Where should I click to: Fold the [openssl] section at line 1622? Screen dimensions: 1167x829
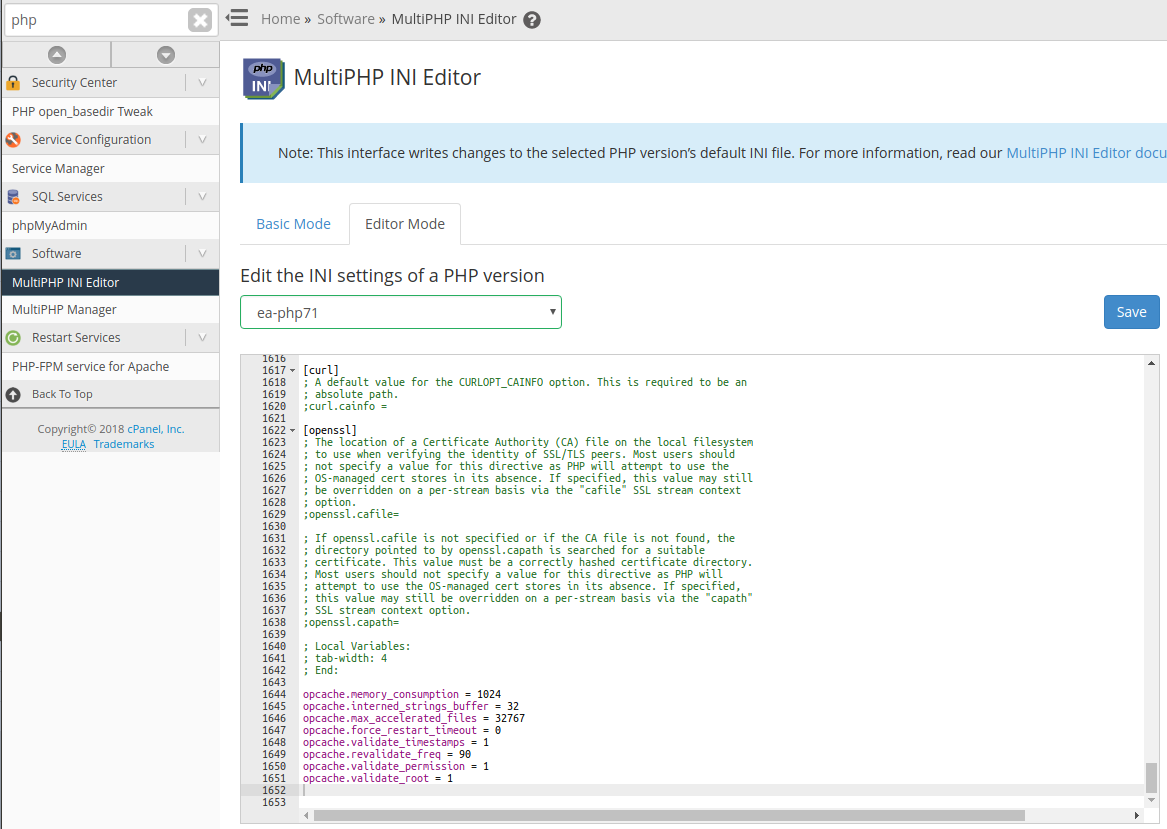[292, 431]
